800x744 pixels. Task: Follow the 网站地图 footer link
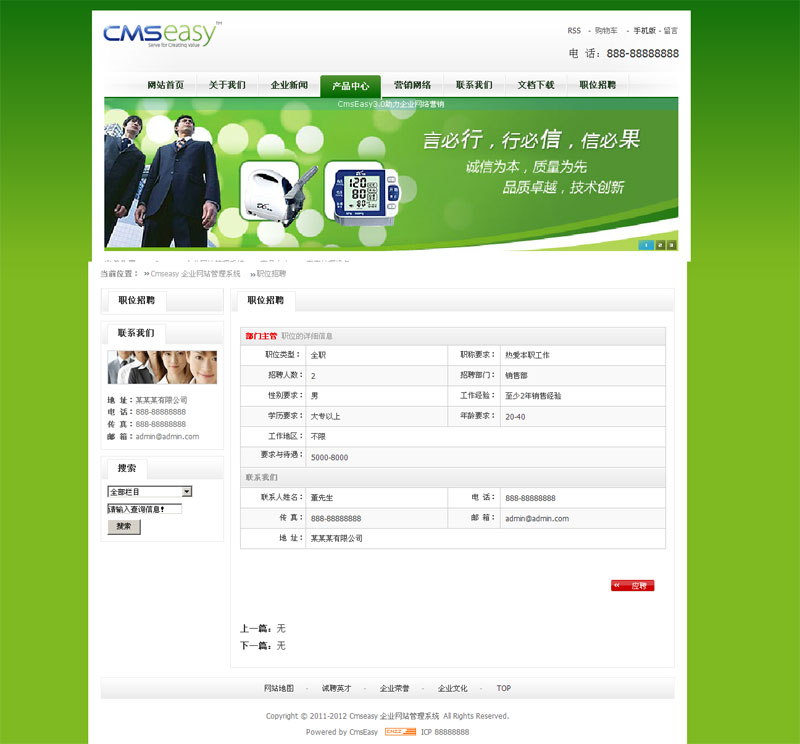click(279, 688)
